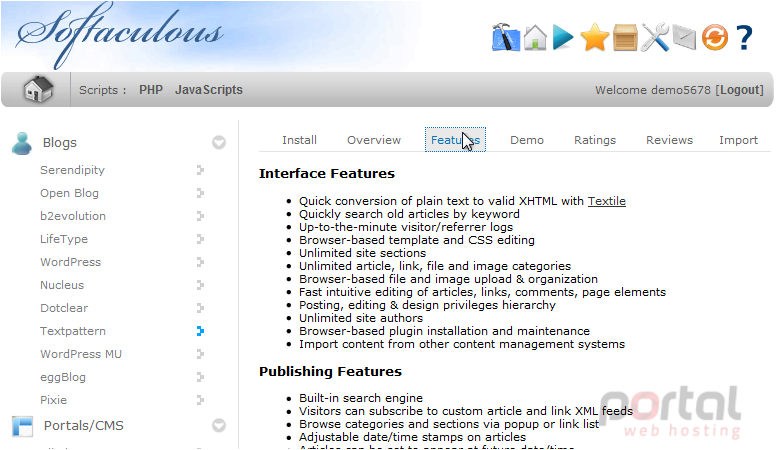The height and width of the screenshot is (450, 776).
Task: Click the Blogs category heading
Action: pyautogui.click(x=59, y=143)
